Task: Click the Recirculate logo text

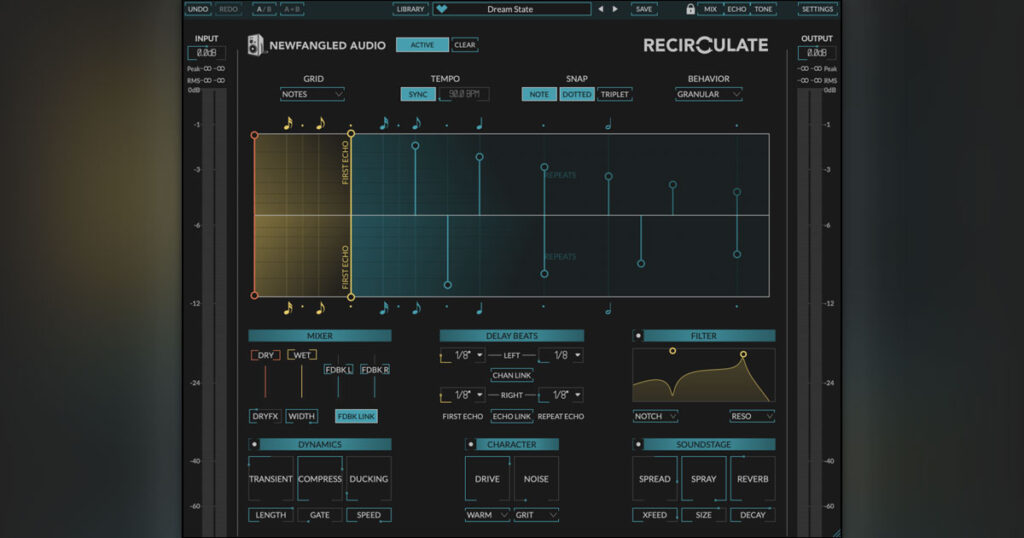Action: click(705, 45)
